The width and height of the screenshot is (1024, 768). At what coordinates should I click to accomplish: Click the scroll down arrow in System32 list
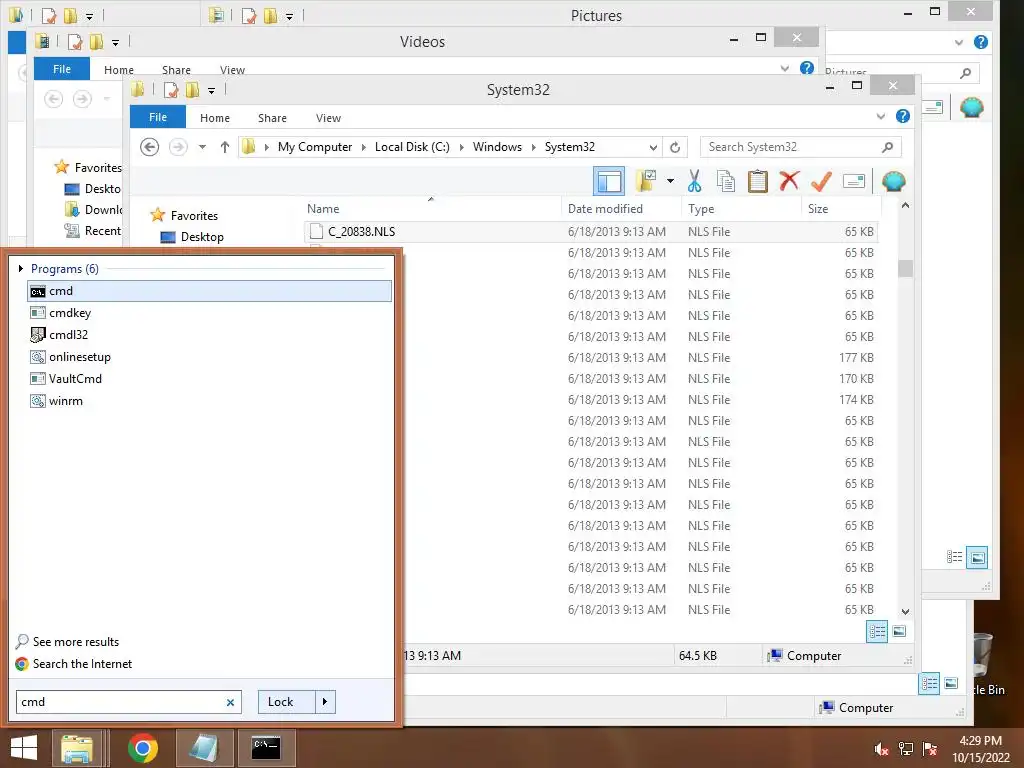coord(905,612)
